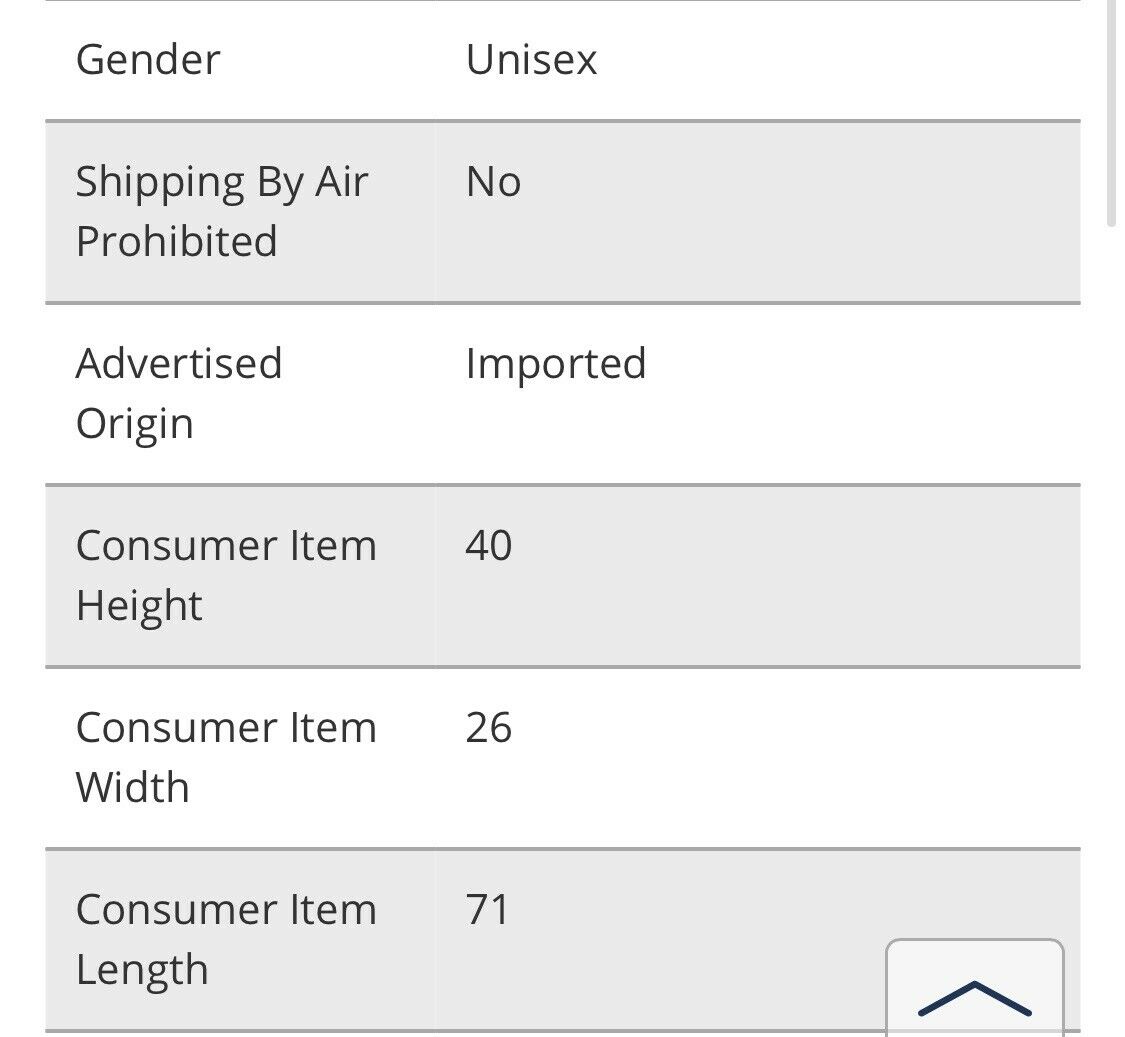Image resolution: width=1125 pixels, height=1037 pixels.
Task: Click the Consumer Item Width label
Action: (226, 757)
